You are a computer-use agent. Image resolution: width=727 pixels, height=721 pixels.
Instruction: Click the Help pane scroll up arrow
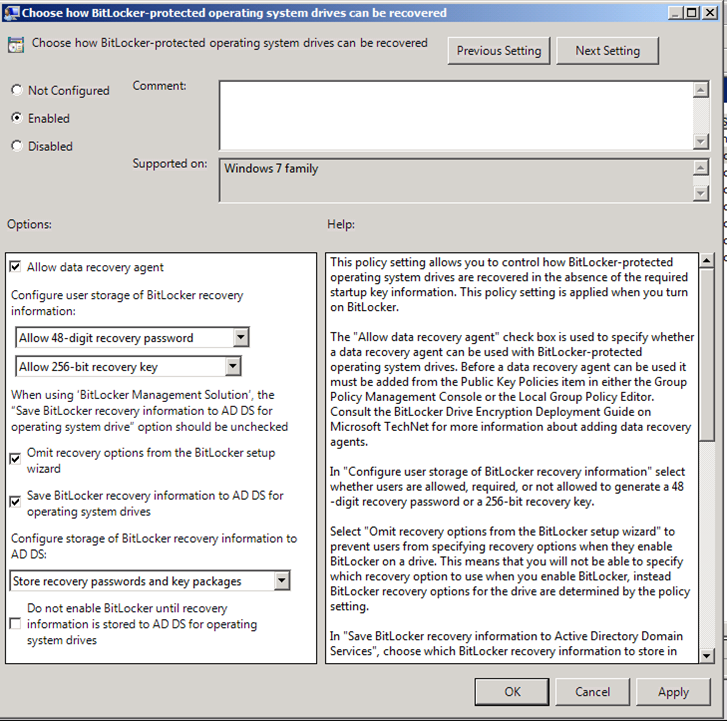(706, 261)
